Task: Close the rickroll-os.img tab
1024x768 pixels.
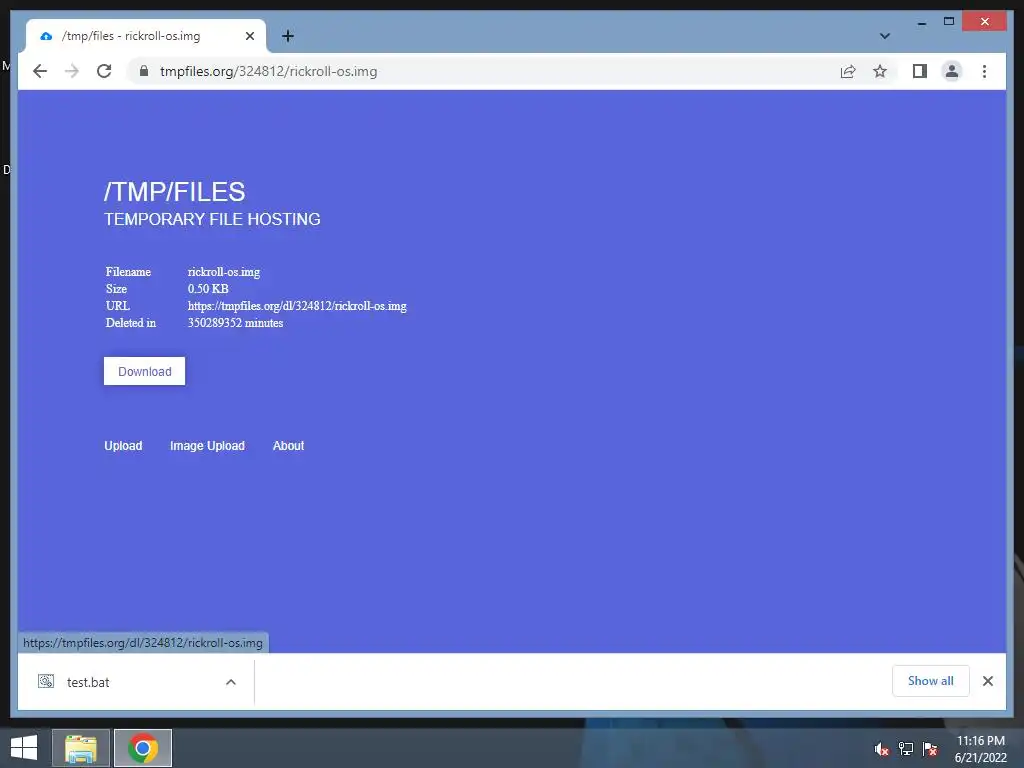Action: [x=249, y=36]
